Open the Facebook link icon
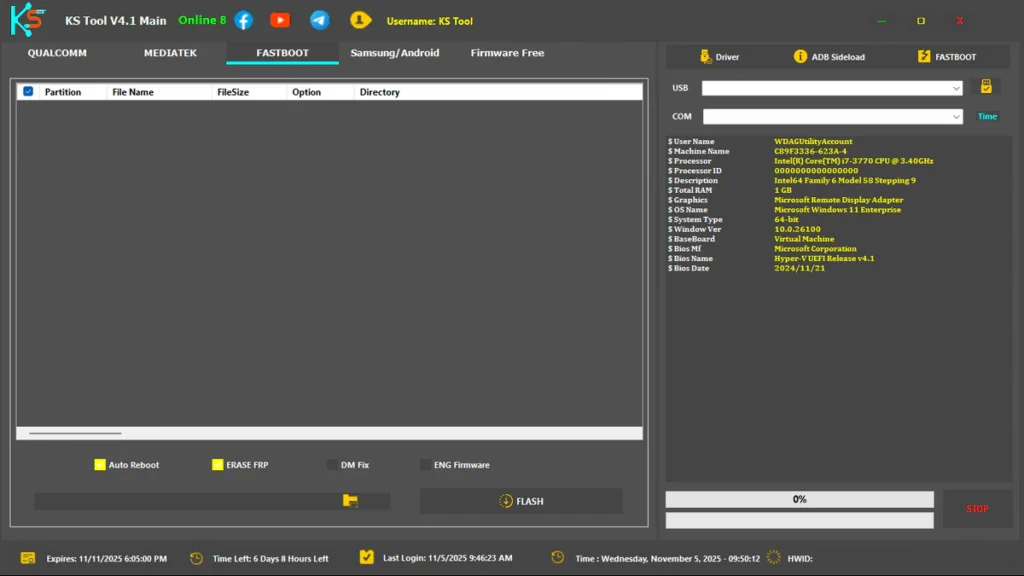This screenshot has height=576, width=1024. [243, 20]
